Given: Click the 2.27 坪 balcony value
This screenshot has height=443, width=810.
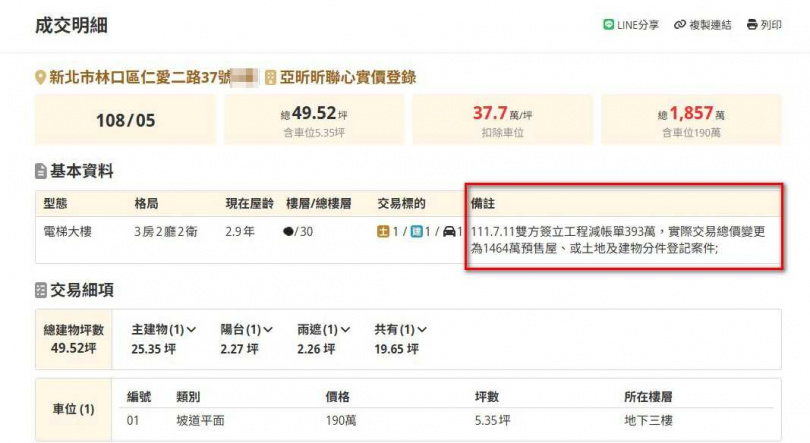Looking at the screenshot, I should (x=239, y=350).
